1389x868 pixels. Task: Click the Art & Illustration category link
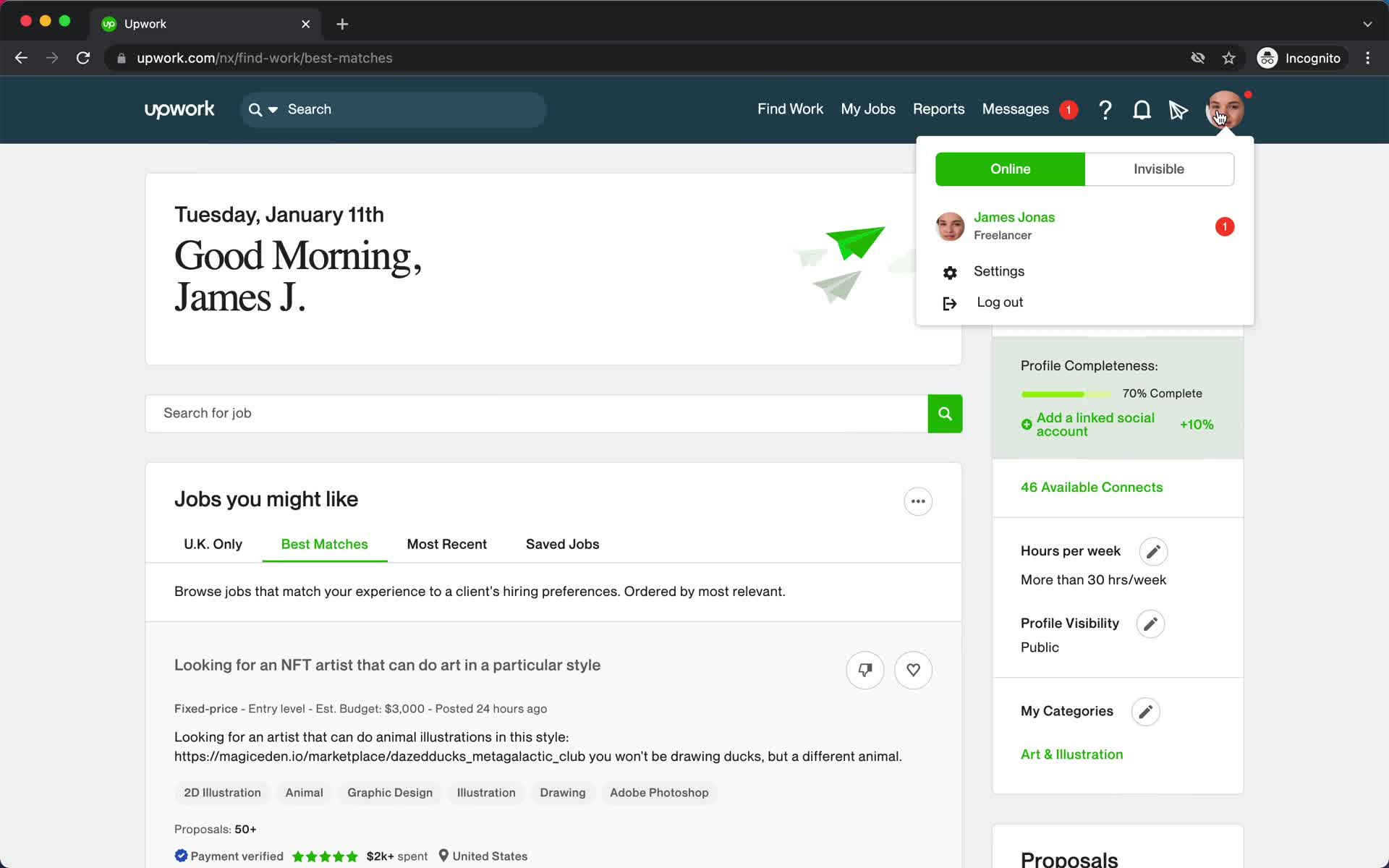point(1072,754)
